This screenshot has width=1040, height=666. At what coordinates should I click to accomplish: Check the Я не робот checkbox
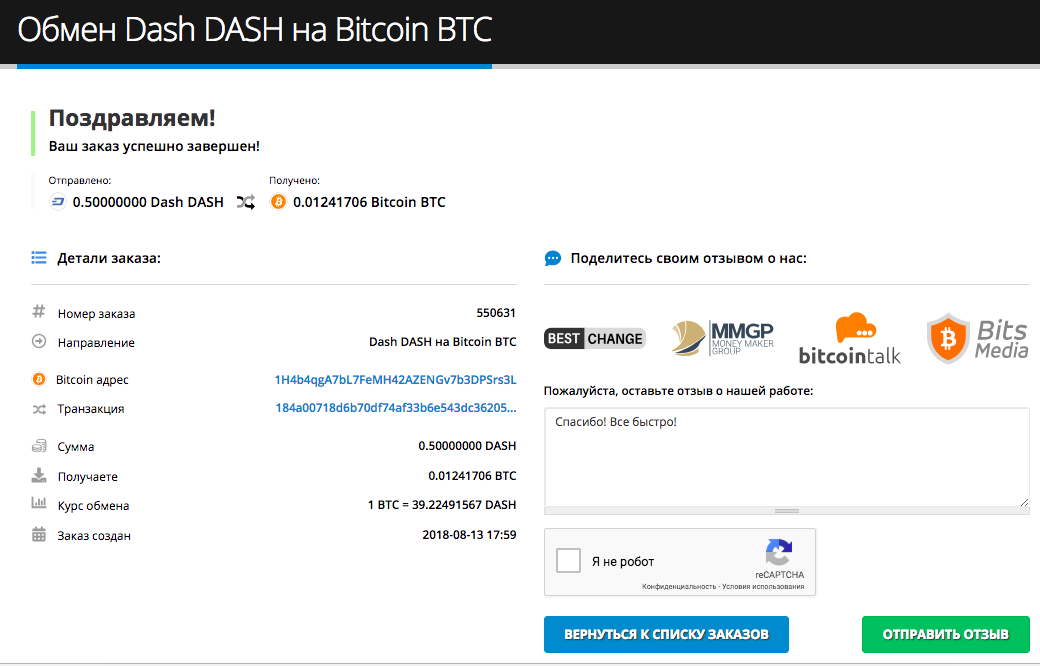click(568, 561)
